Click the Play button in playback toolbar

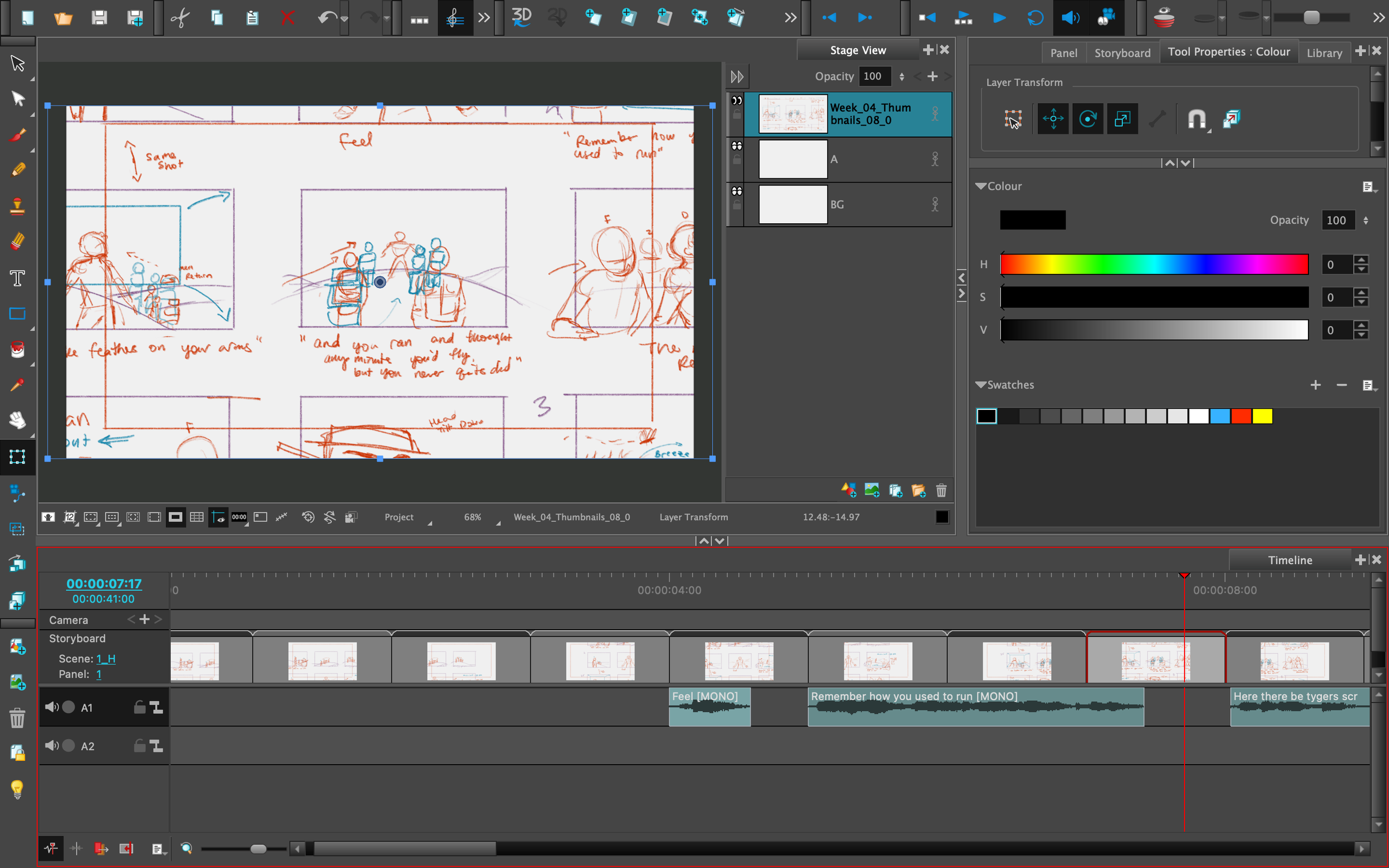coord(999,18)
